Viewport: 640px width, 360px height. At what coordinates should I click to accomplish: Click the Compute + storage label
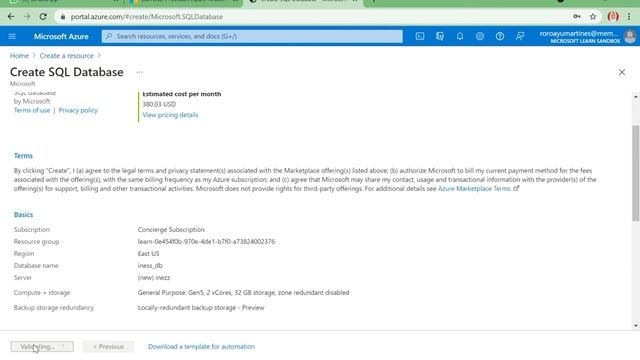(x=42, y=293)
